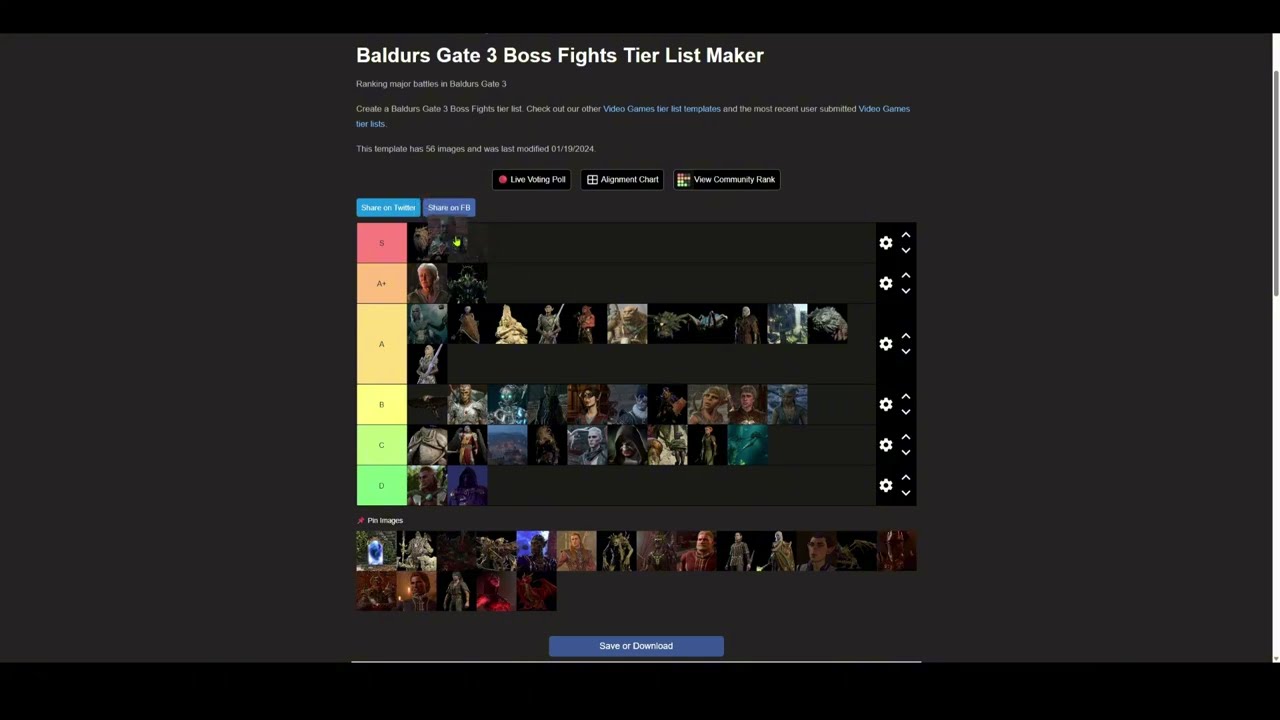Viewport: 1280px width, 720px height.
Task: Move the B tier row down with its arrow
Action: (x=906, y=413)
